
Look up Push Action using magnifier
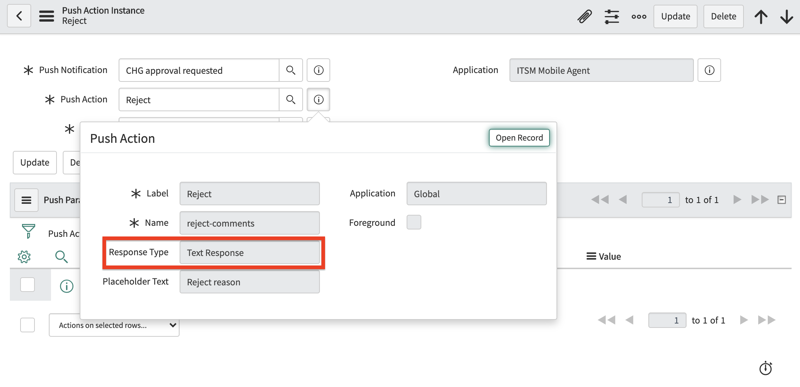pyautogui.click(x=291, y=100)
